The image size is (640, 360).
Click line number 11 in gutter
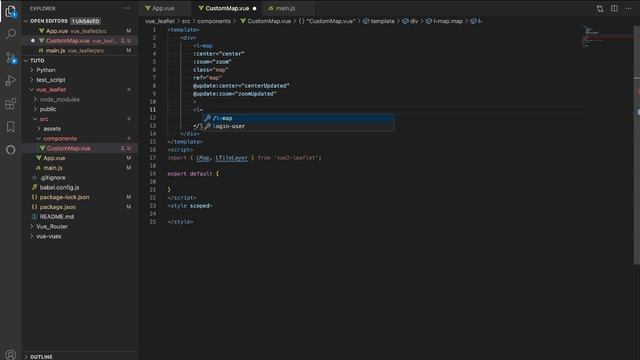tap(152, 110)
